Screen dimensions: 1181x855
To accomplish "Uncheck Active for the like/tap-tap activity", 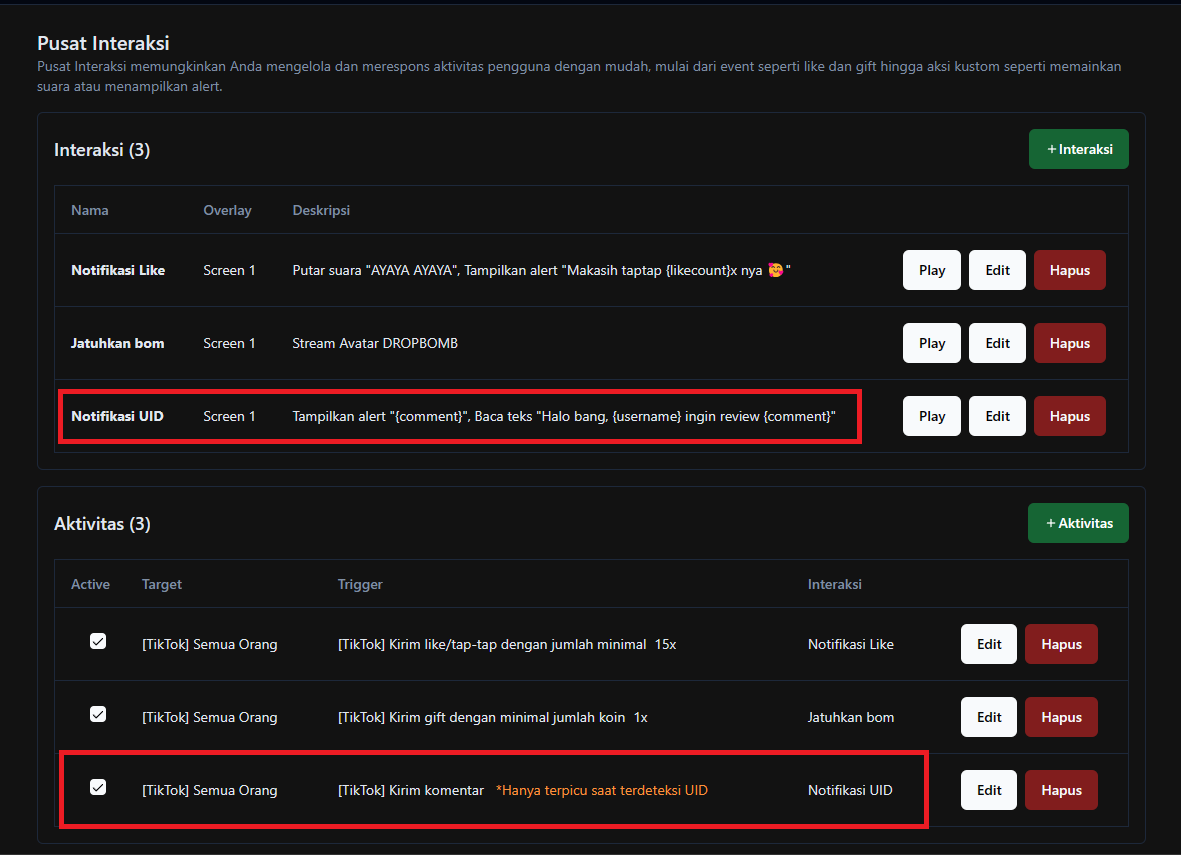I will [98, 642].
